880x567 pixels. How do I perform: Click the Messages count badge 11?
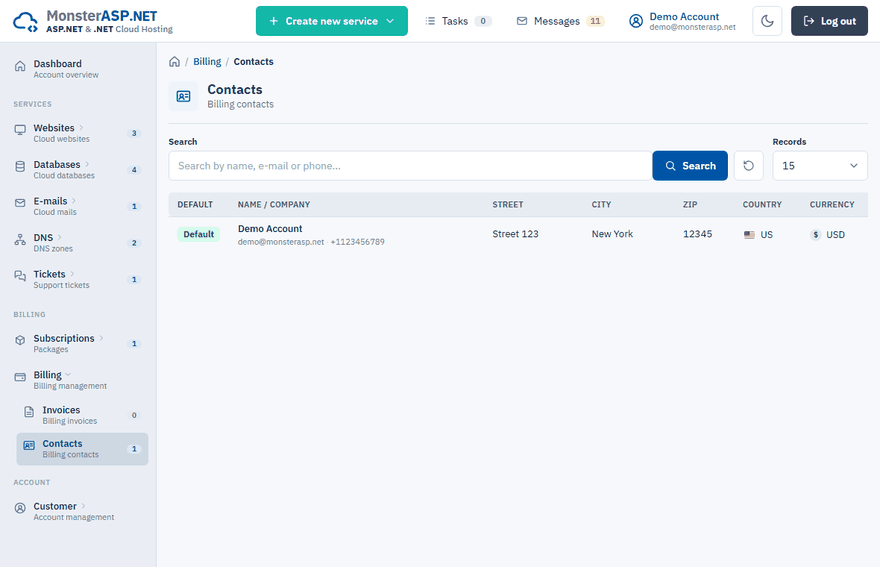point(595,21)
